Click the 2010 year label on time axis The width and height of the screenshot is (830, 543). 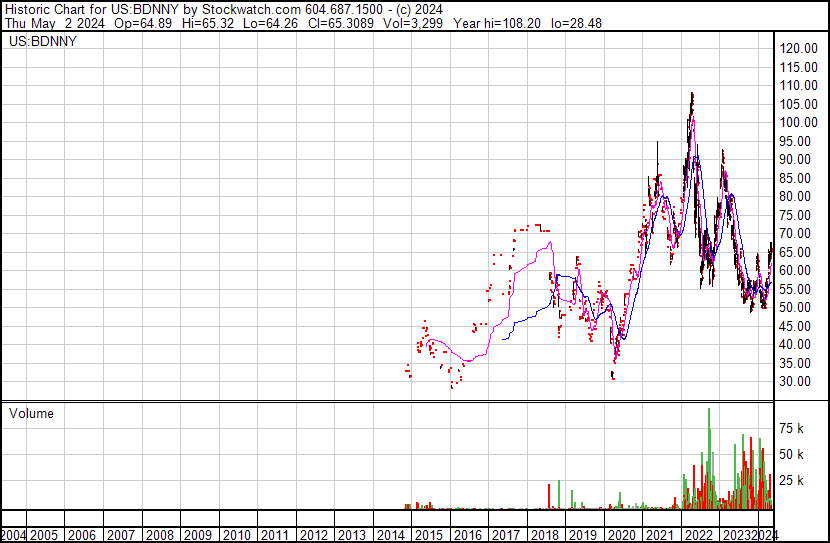click(x=237, y=535)
